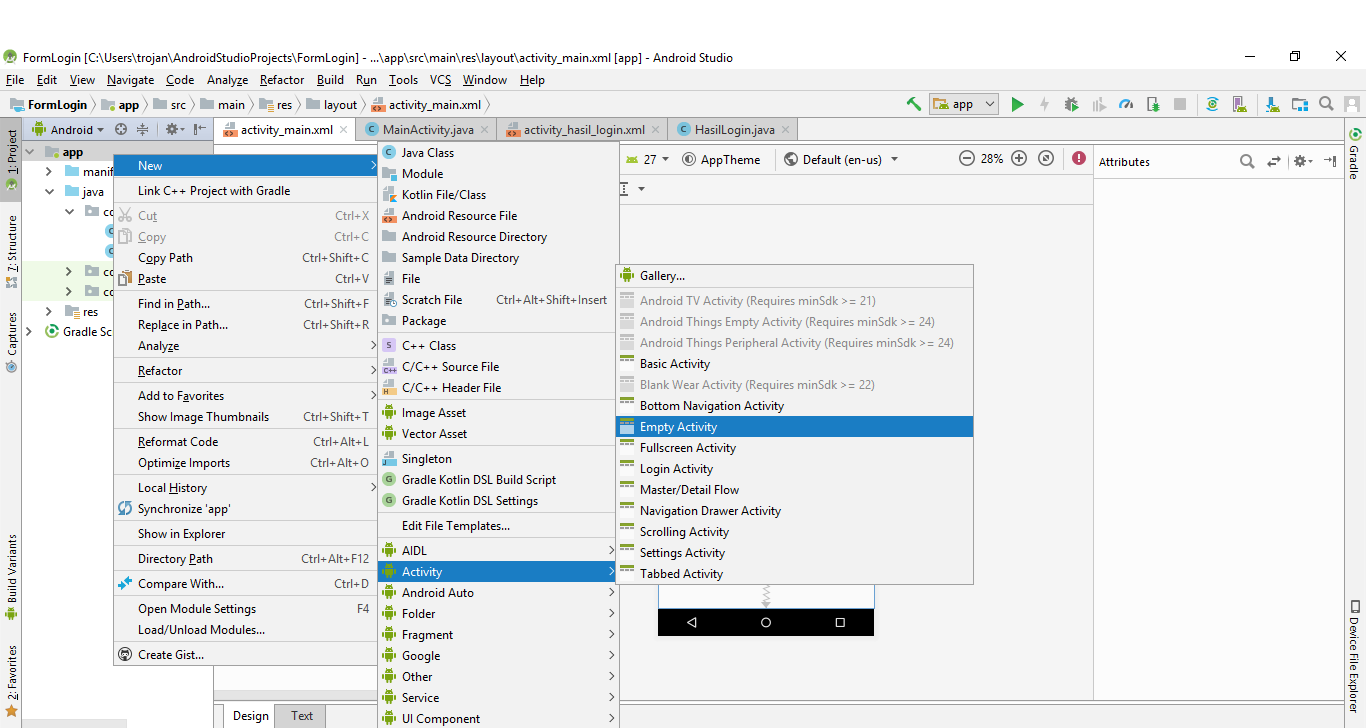Open the Default (en-us) locale dropdown
This screenshot has width=1366, height=728.
pos(840,159)
